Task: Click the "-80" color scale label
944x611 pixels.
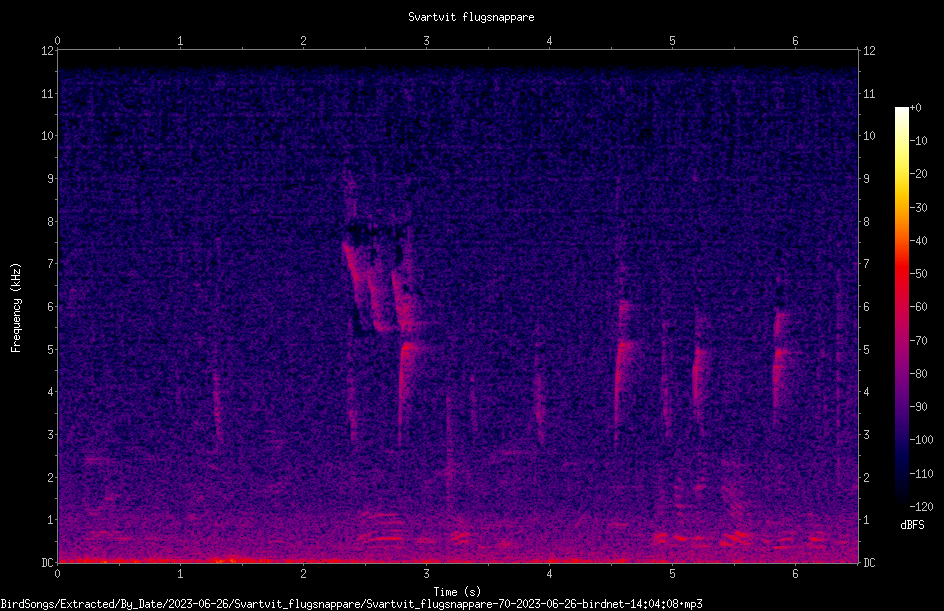Action: tap(918, 374)
